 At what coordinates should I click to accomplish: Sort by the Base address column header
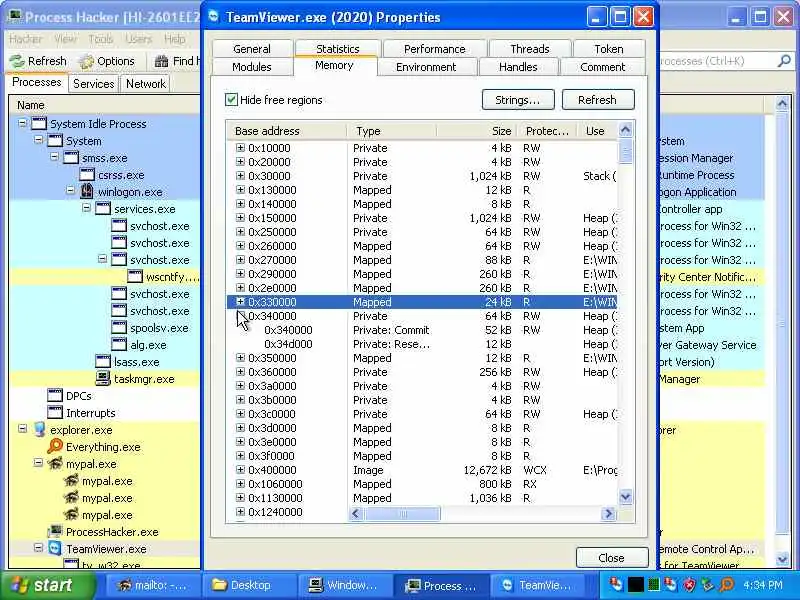pyautogui.click(x=287, y=131)
